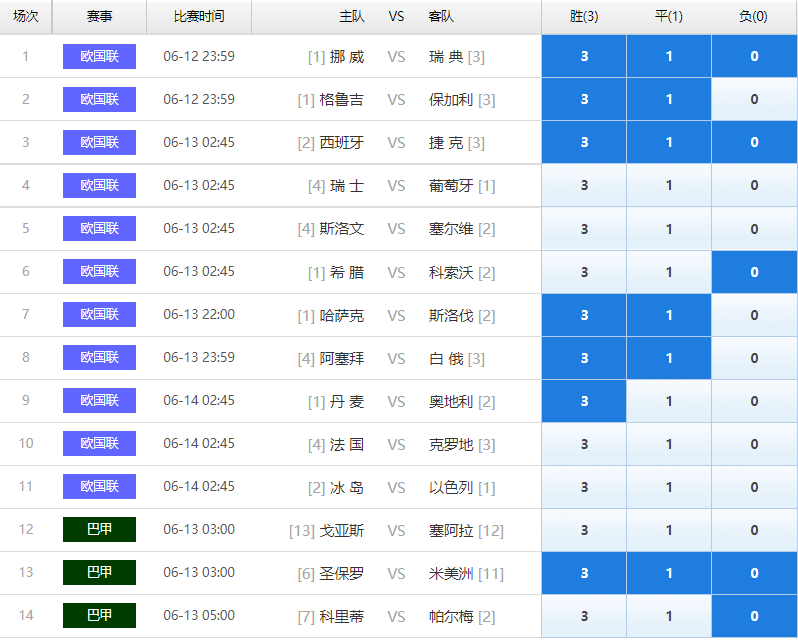This screenshot has width=798, height=640.
Task: Open away team 米美洲 details
Action: 451,574
